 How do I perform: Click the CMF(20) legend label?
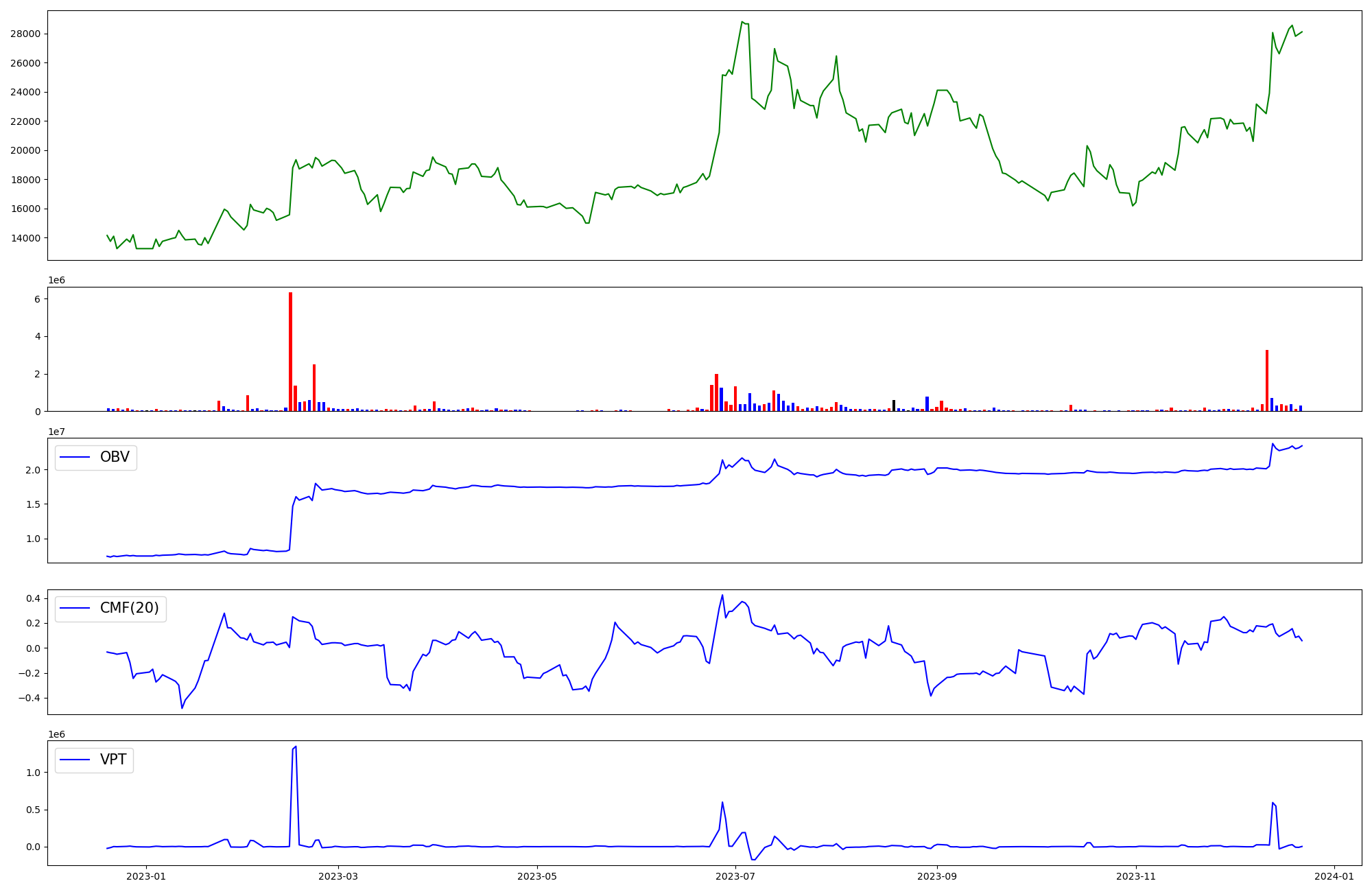[129, 609]
